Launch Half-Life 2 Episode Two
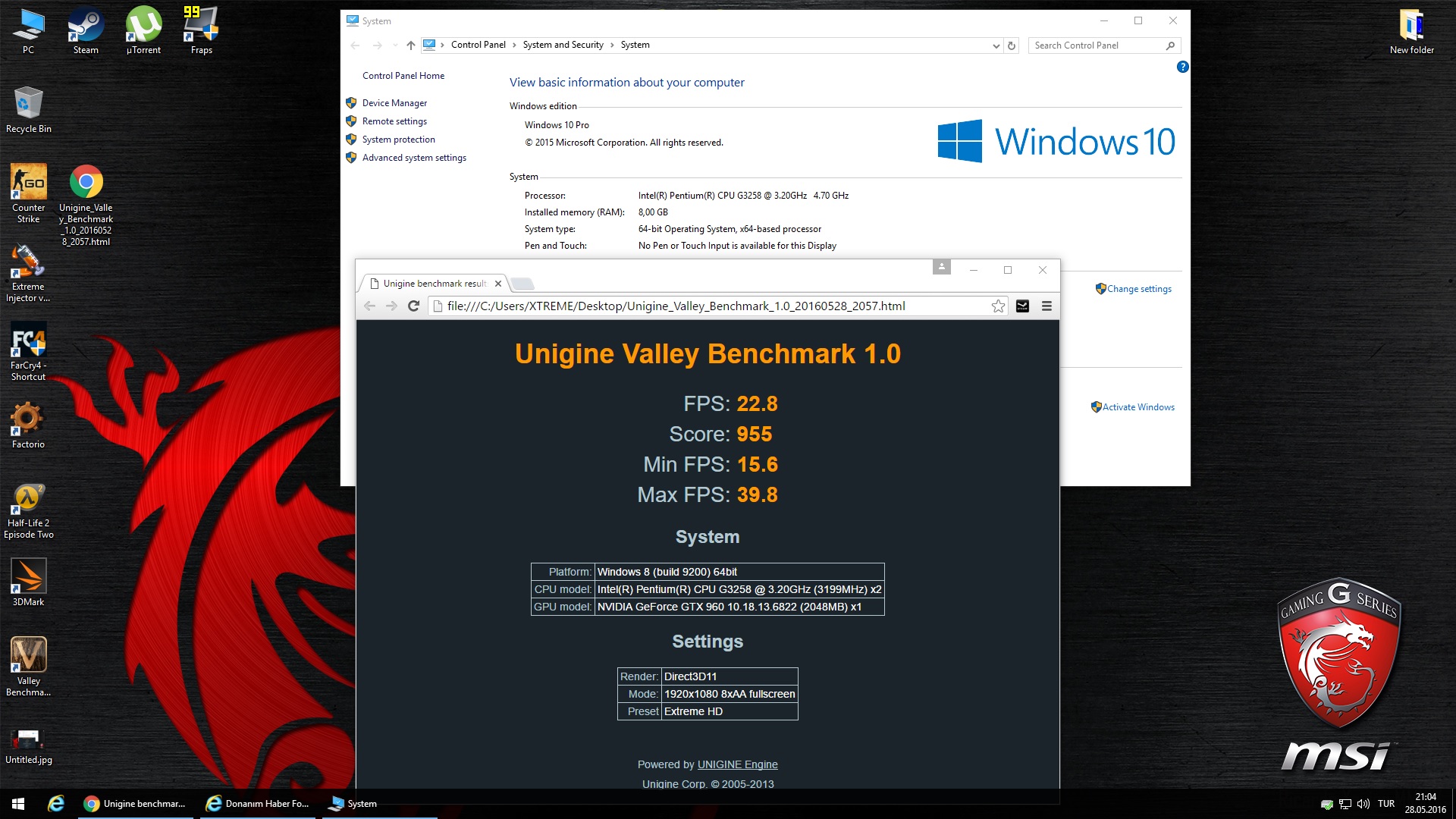This screenshot has width=1456, height=819. coord(28,510)
